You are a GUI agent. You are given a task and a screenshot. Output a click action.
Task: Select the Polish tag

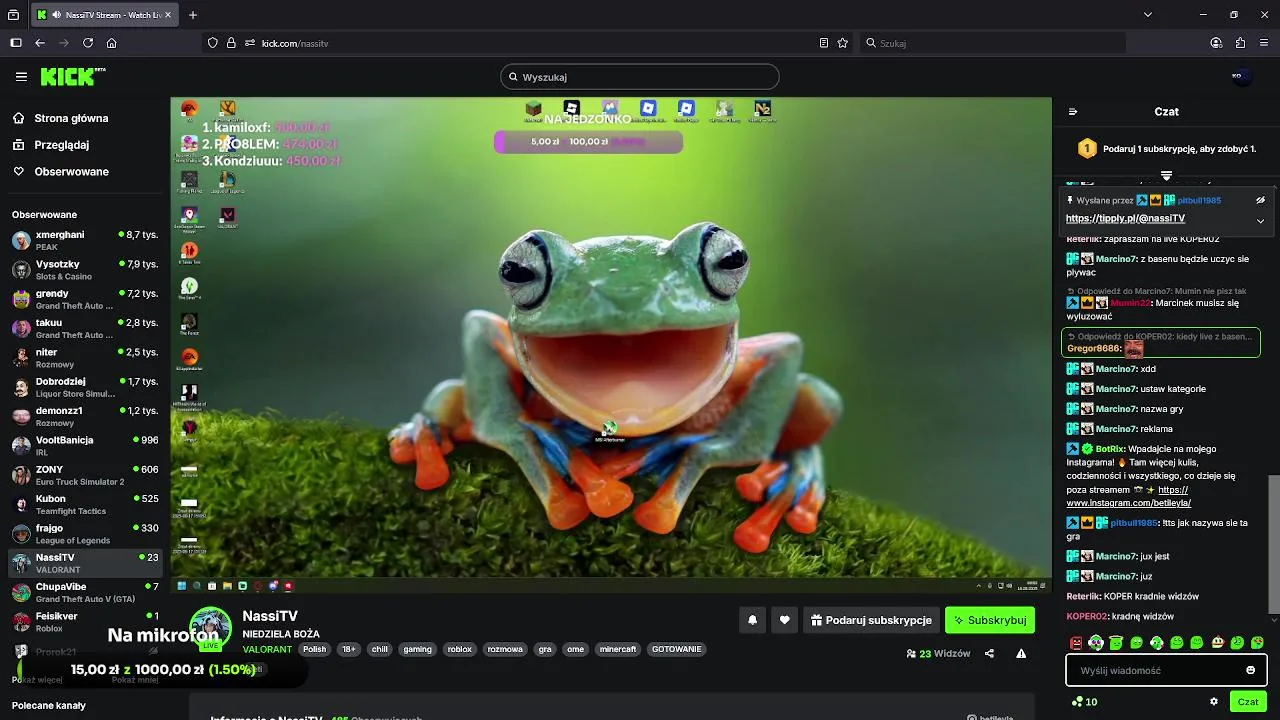[x=315, y=649]
